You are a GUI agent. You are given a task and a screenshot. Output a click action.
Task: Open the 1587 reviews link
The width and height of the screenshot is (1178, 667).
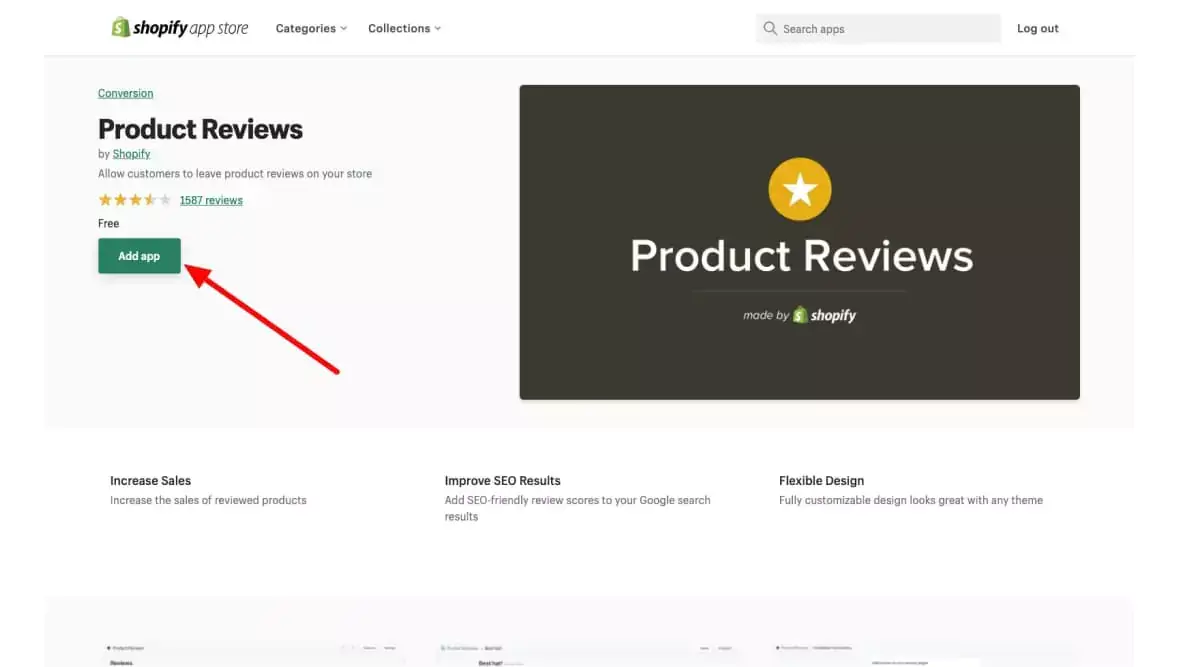tap(211, 201)
